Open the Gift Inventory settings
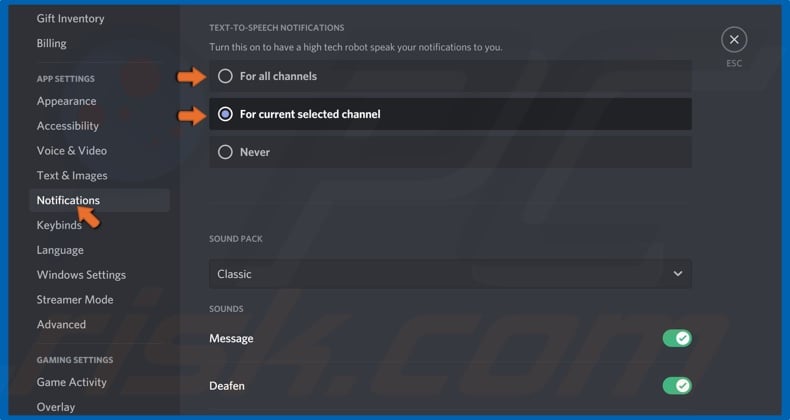This screenshot has height=420, width=790. click(70, 18)
